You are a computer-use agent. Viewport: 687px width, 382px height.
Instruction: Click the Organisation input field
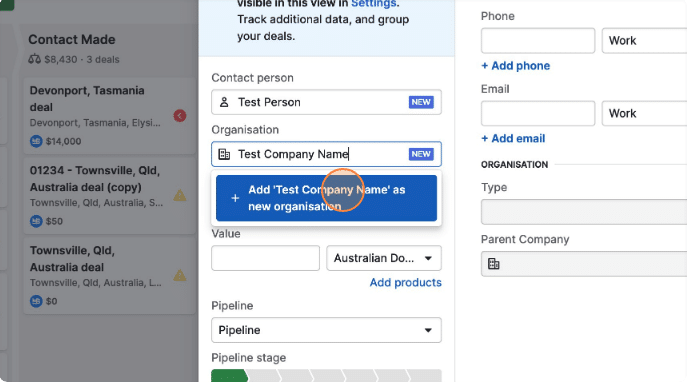click(x=326, y=154)
